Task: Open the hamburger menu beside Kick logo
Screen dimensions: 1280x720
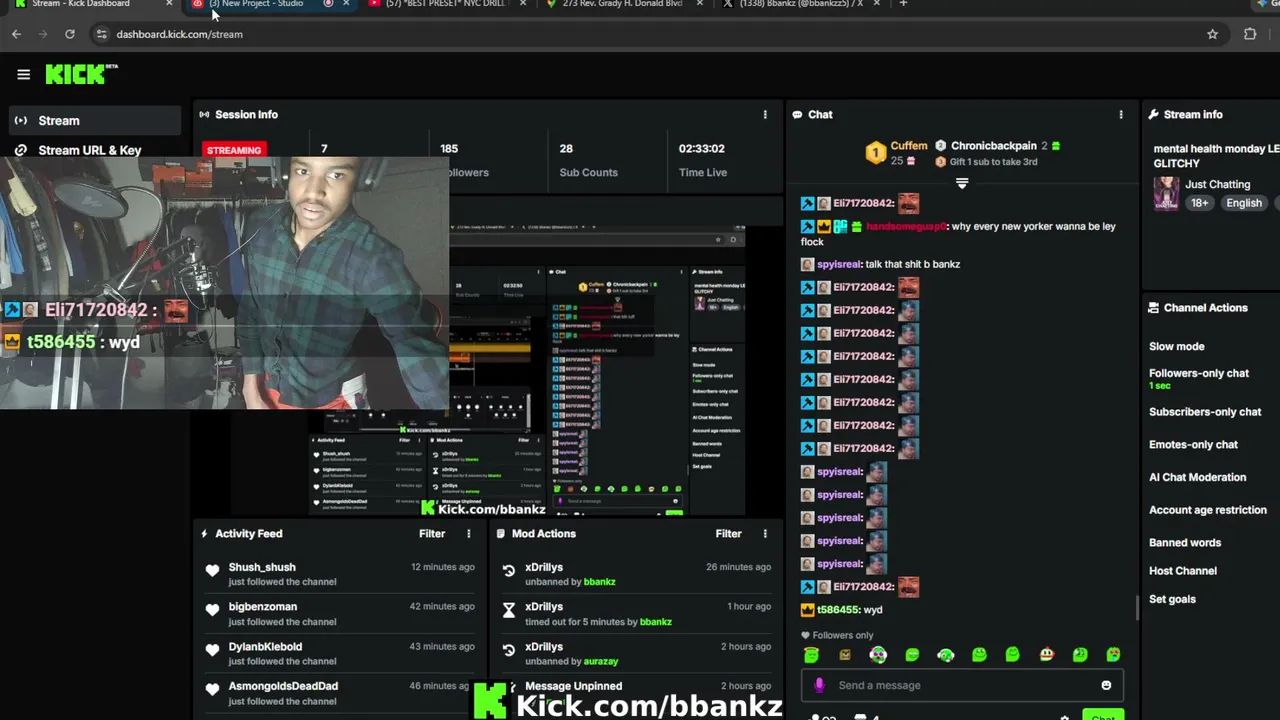Action: coord(23,74)
